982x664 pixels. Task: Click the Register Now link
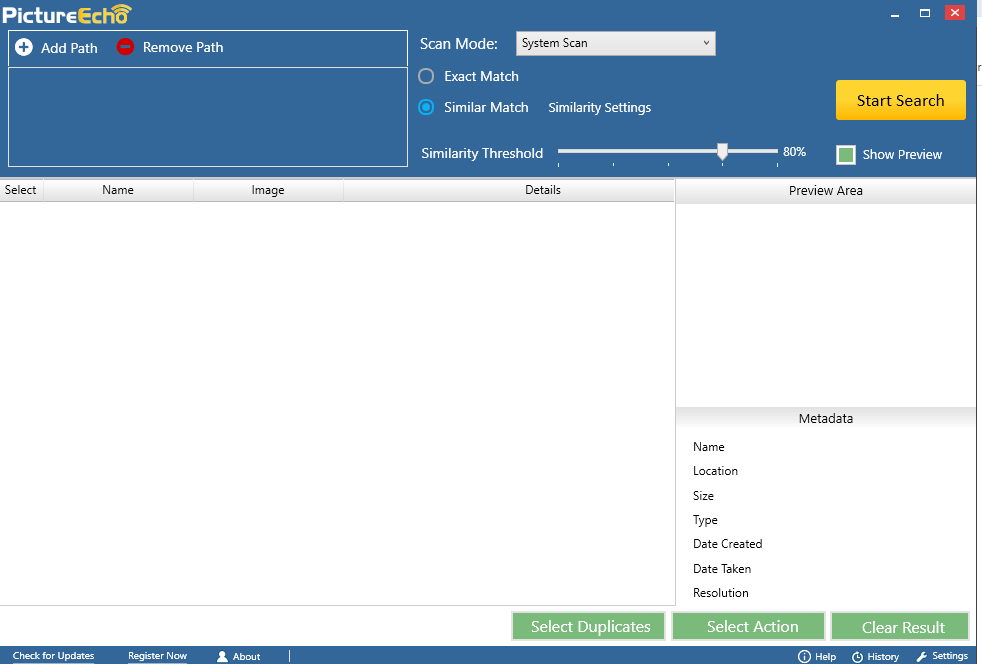coord(157,656)
